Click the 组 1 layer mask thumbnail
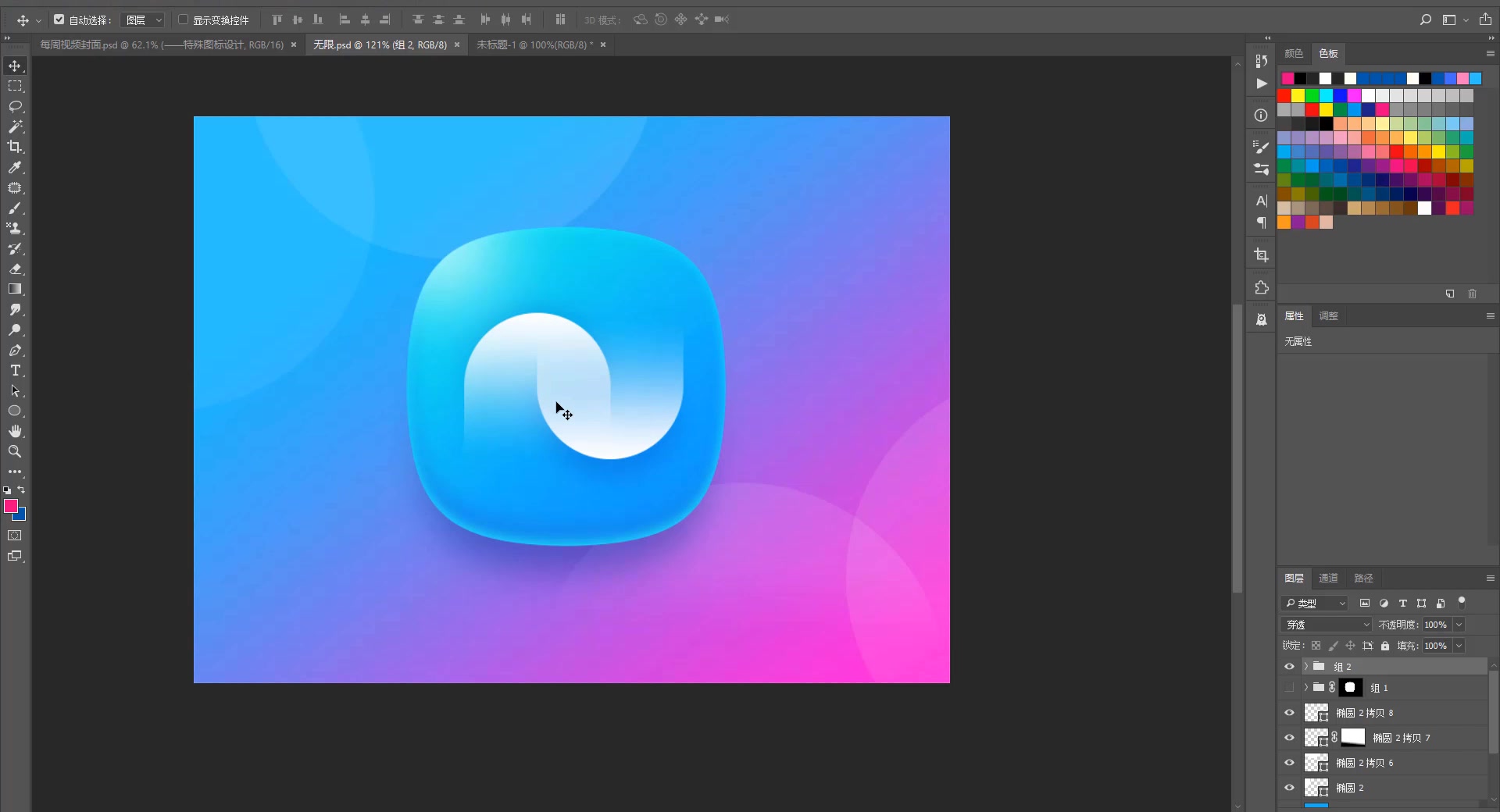The image size is (1500, 812). [x=1350, y=687]
